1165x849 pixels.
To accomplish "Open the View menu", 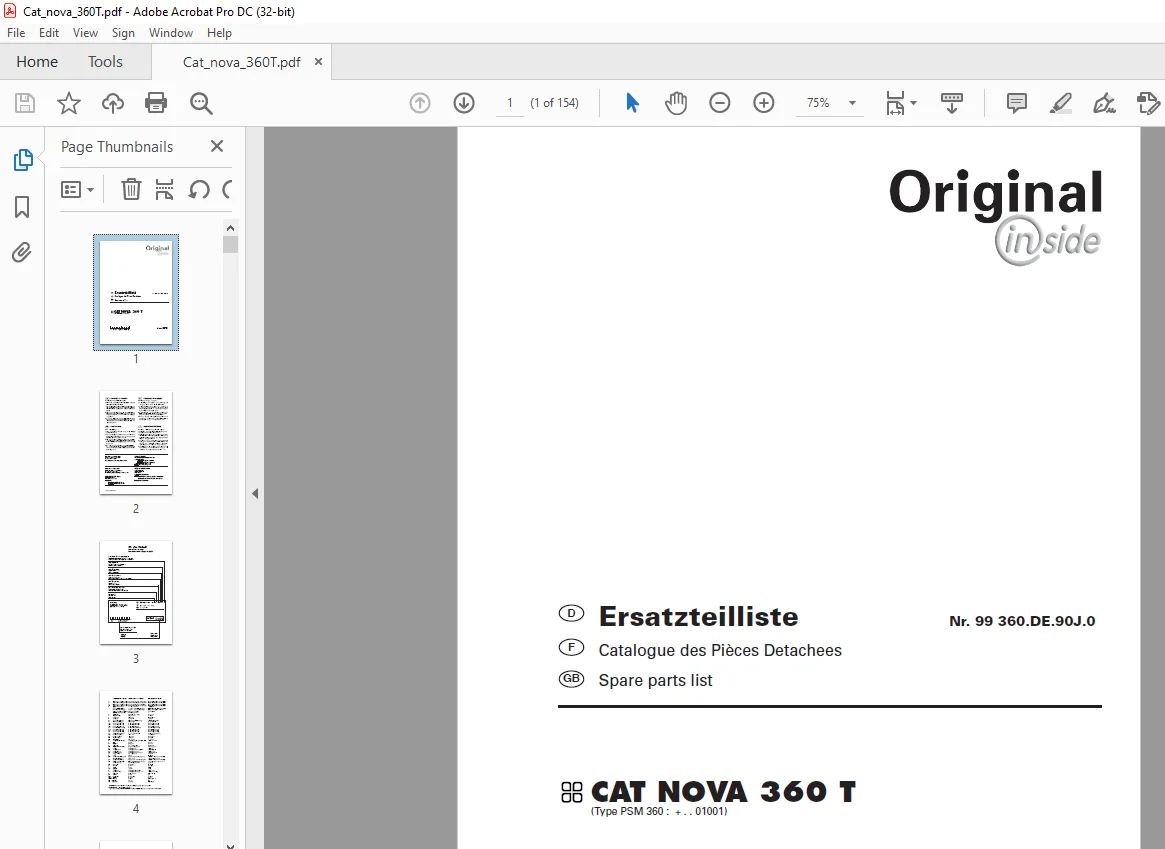I will point(85,33).
